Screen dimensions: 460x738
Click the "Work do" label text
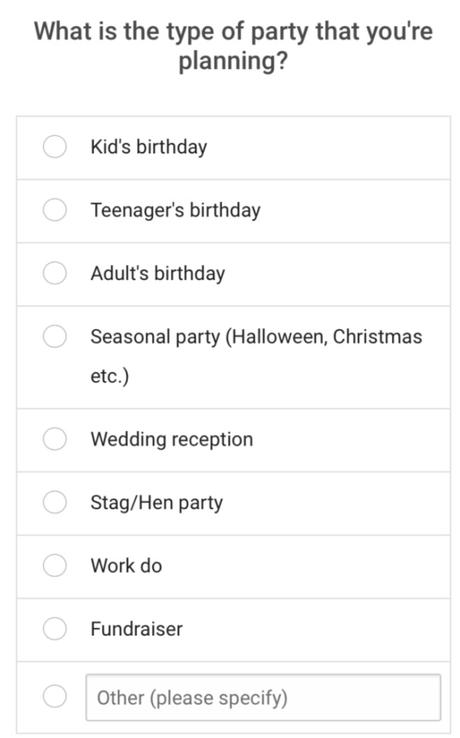[126, 566]
